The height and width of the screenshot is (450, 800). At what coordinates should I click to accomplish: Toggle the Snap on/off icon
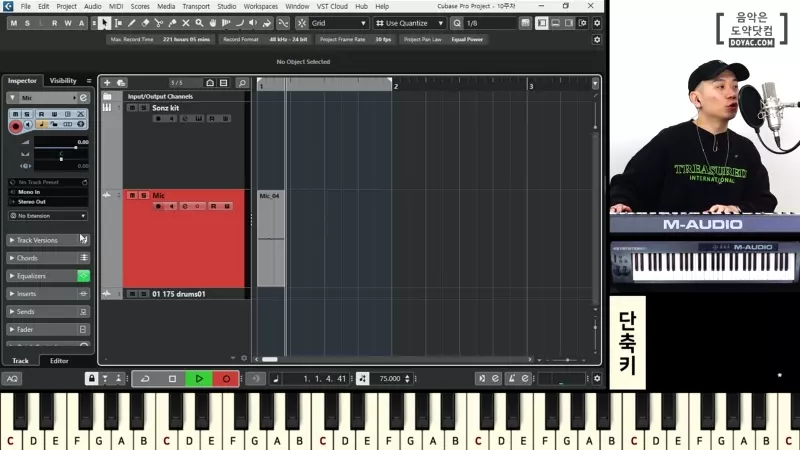coord(302,23)
